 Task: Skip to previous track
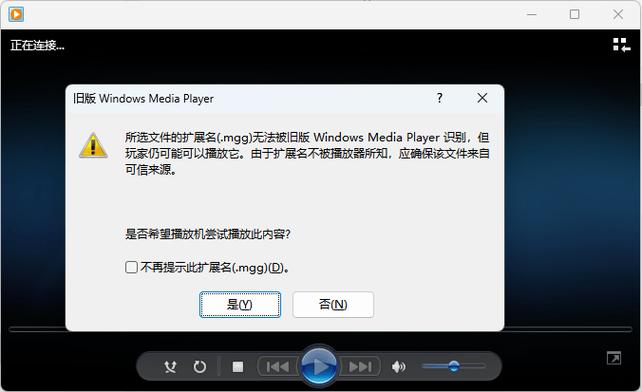coord(278,367)
